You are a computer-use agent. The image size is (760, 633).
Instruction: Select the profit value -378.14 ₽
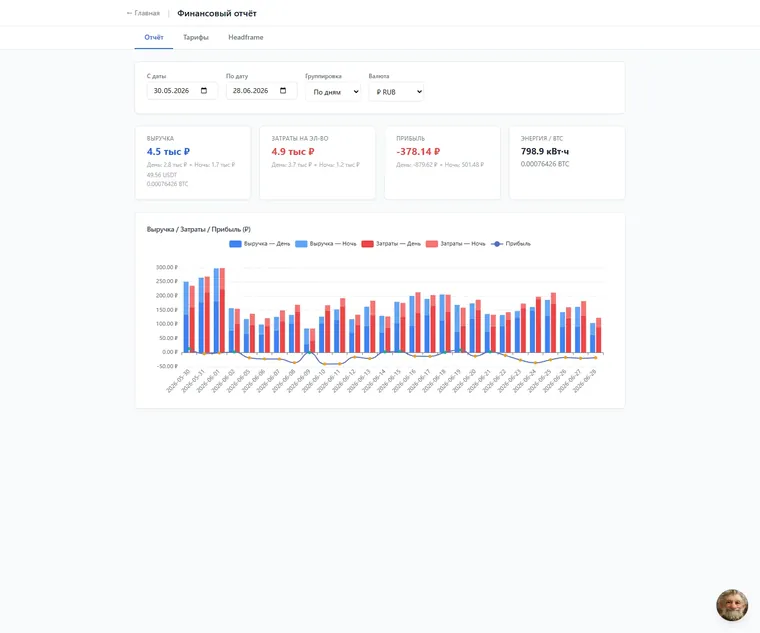pos(418,152)
